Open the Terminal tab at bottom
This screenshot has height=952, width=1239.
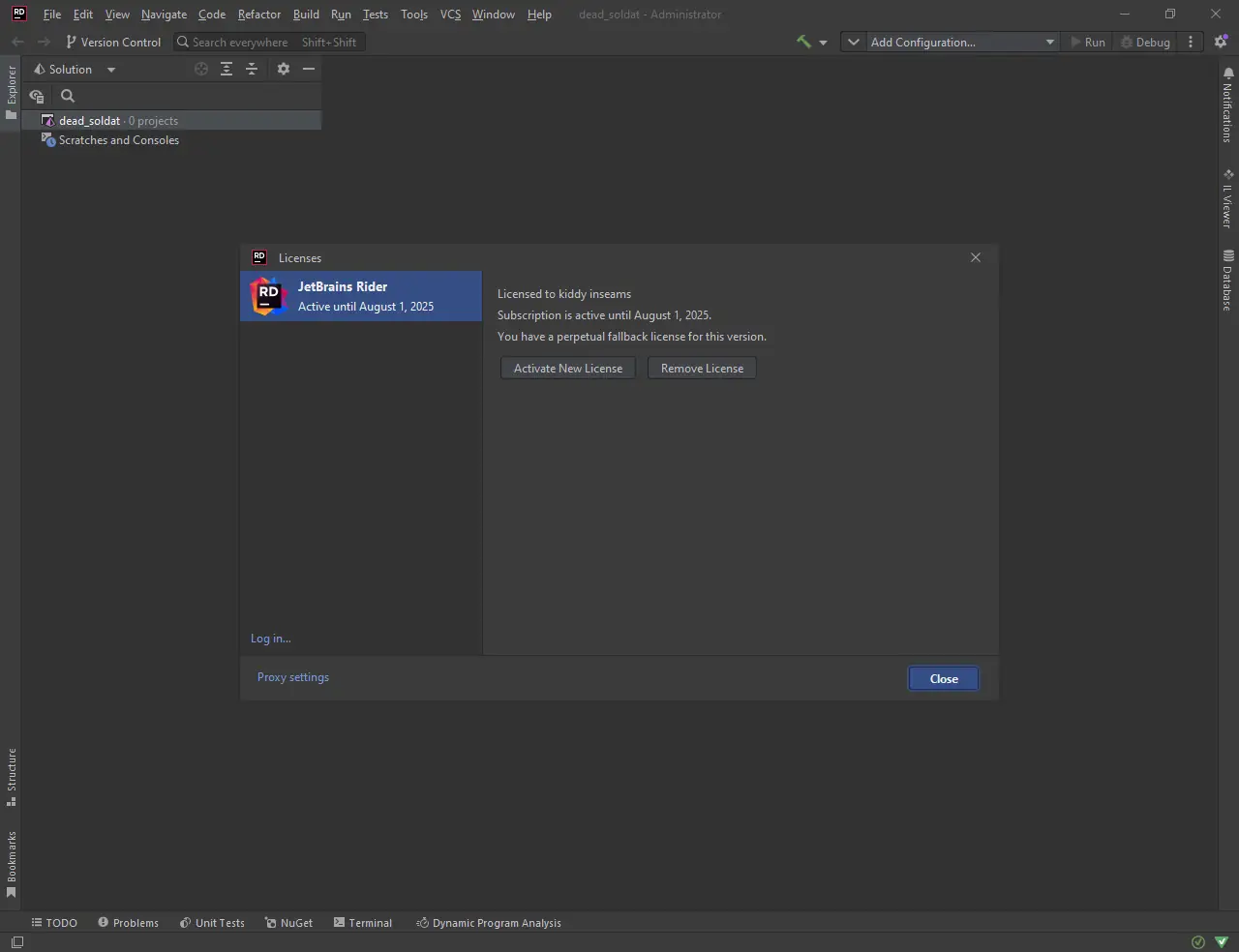pos(363,923)
